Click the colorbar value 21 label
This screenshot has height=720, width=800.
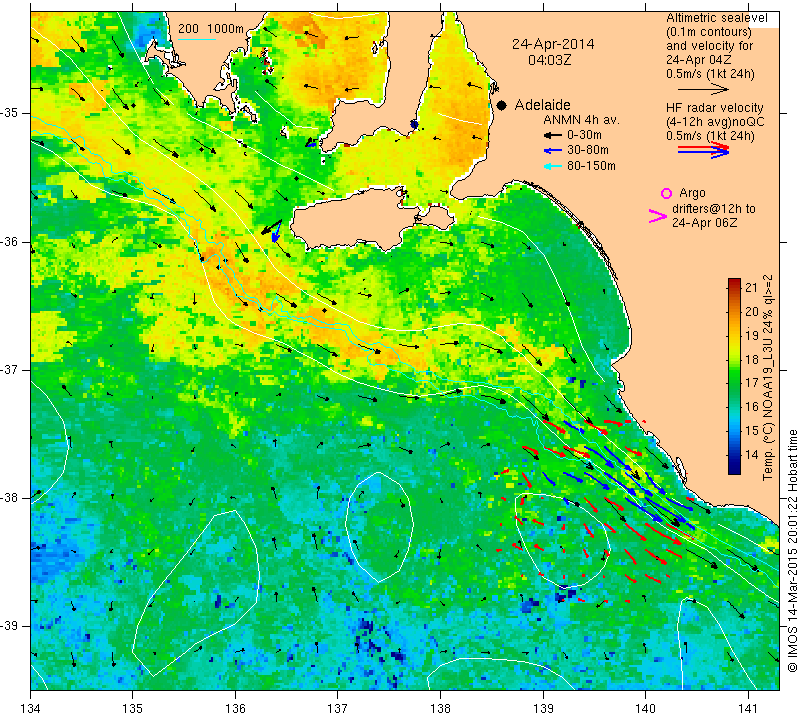coord(751,287)
